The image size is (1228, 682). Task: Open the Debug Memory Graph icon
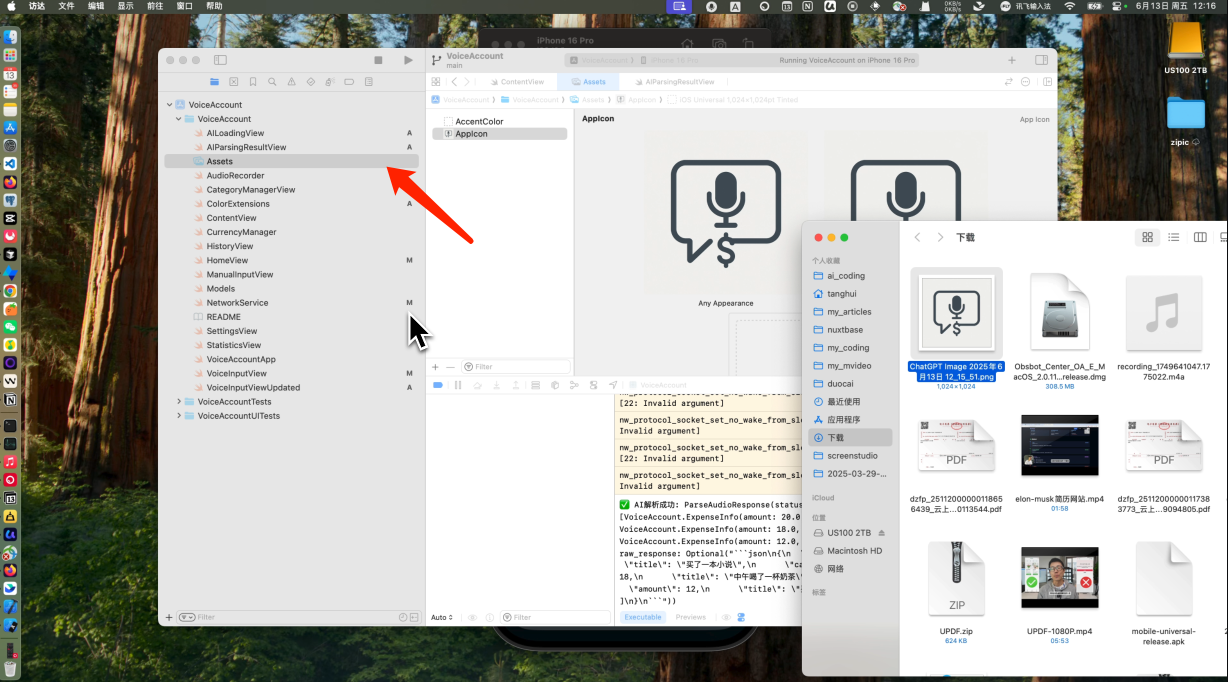574,385
